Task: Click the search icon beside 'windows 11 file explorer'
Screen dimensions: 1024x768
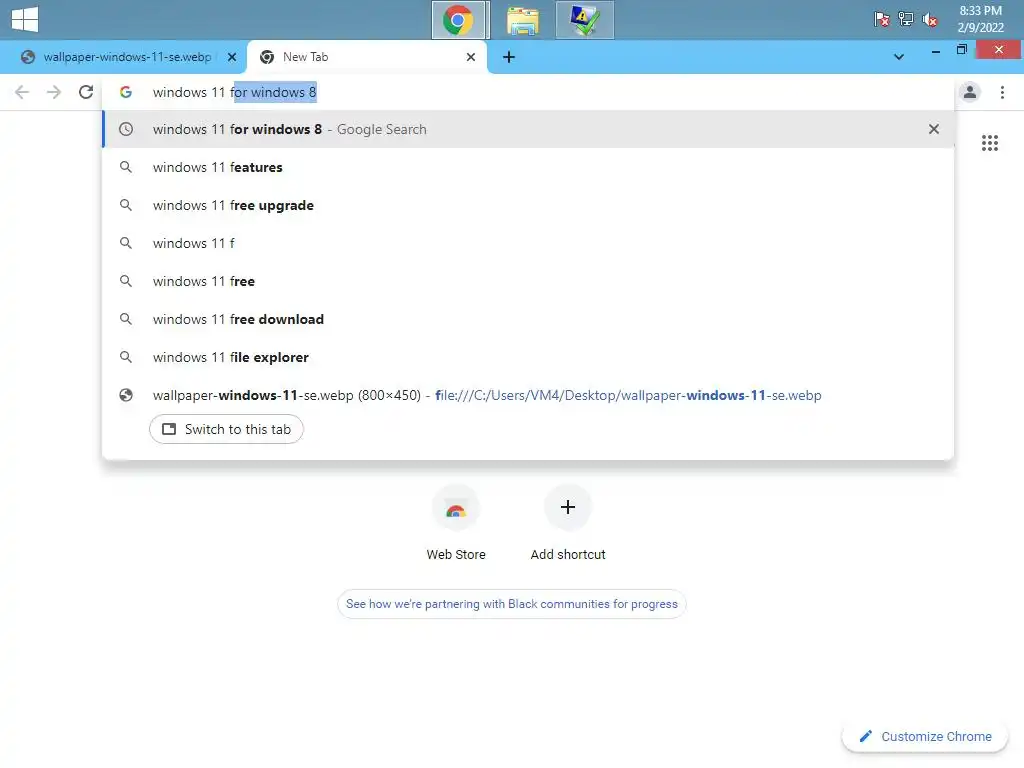Action: coord(126,357)
